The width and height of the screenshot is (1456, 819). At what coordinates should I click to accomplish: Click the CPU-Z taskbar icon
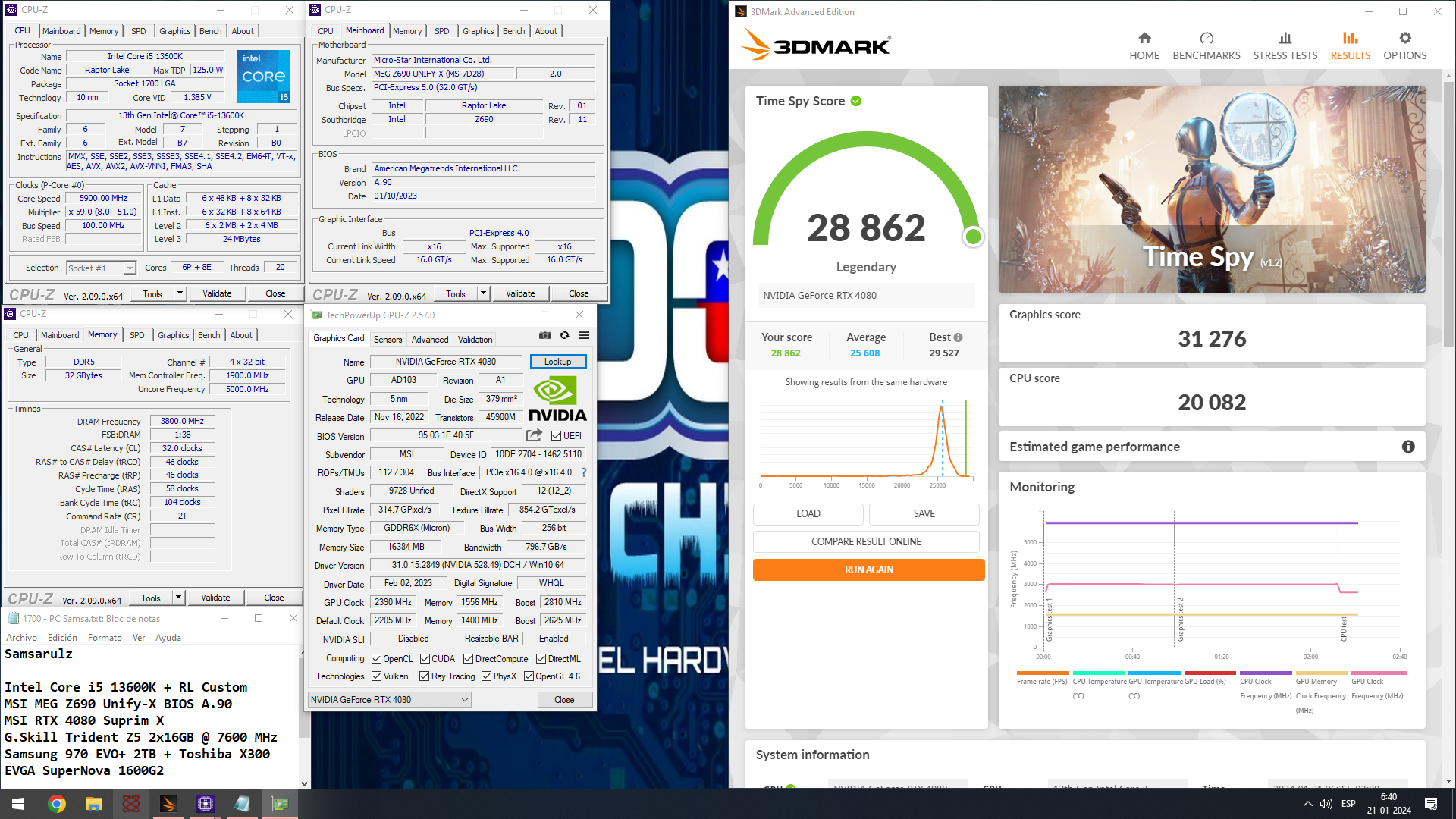tap(205, 804)
